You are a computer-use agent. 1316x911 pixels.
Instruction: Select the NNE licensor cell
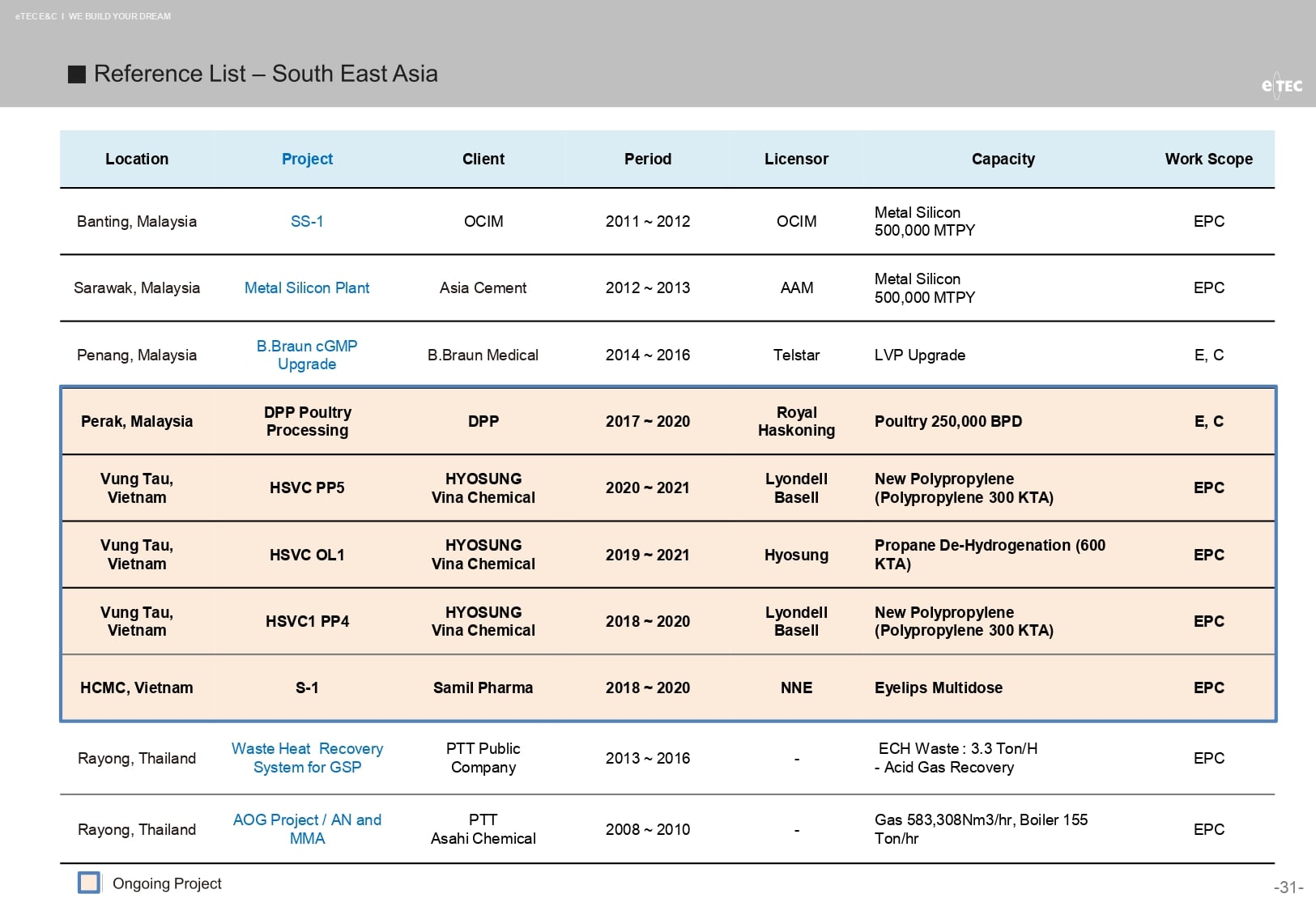click(x=796, y=688)
